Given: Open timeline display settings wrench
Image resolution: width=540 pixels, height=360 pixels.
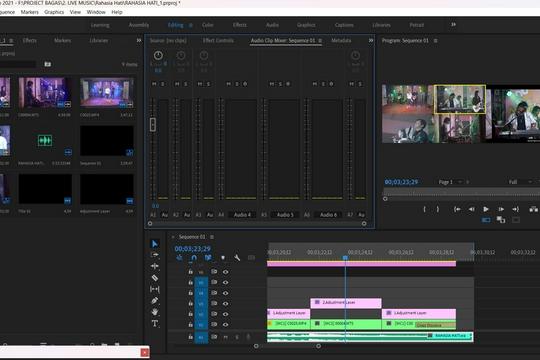Looking at the screenshot, I should coord(237,258).
